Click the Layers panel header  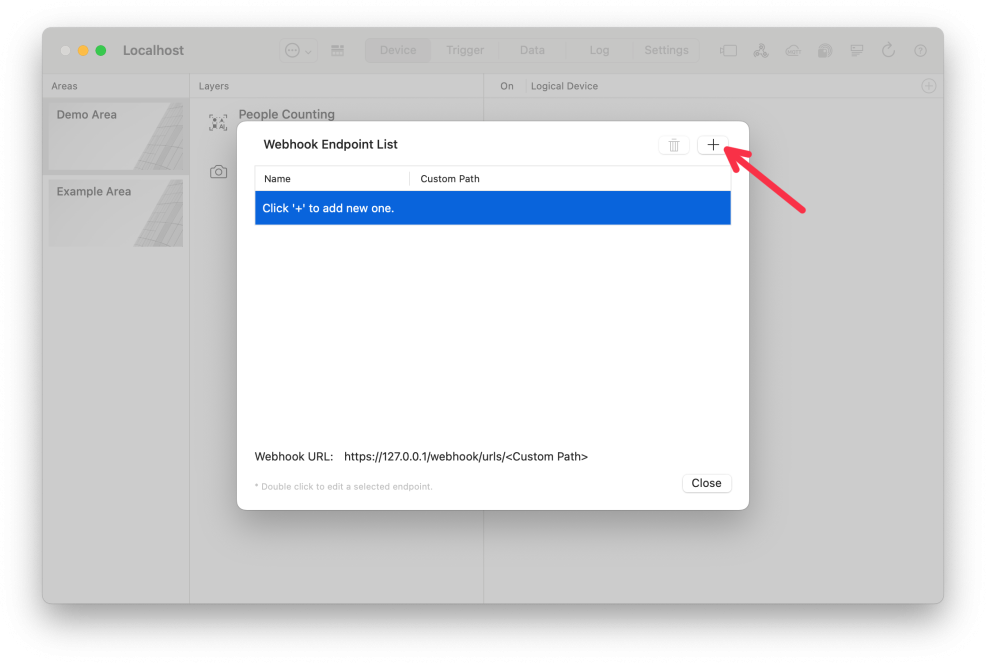[214, 86]
